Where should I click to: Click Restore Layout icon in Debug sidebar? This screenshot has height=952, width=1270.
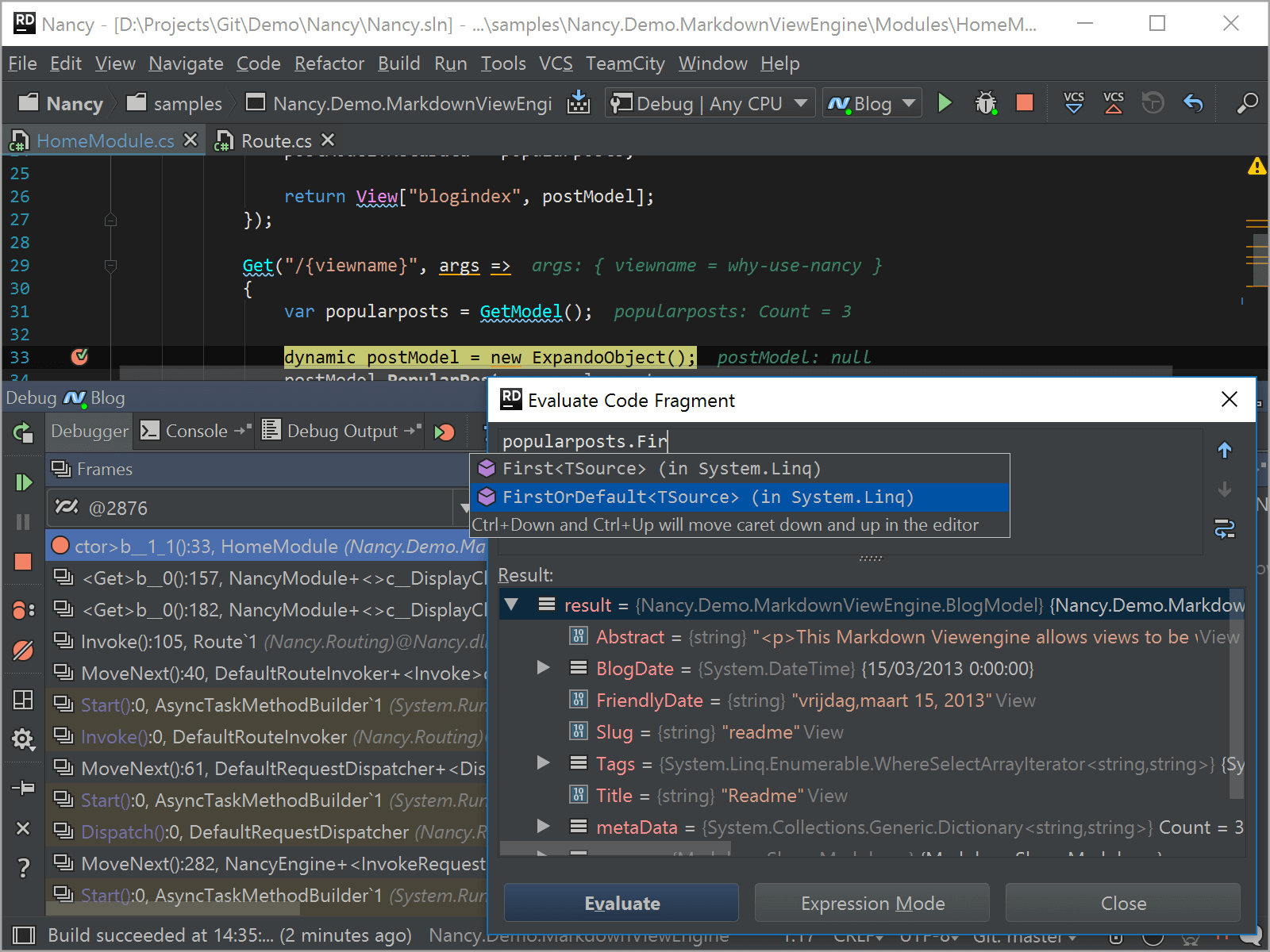coord(23,700)
